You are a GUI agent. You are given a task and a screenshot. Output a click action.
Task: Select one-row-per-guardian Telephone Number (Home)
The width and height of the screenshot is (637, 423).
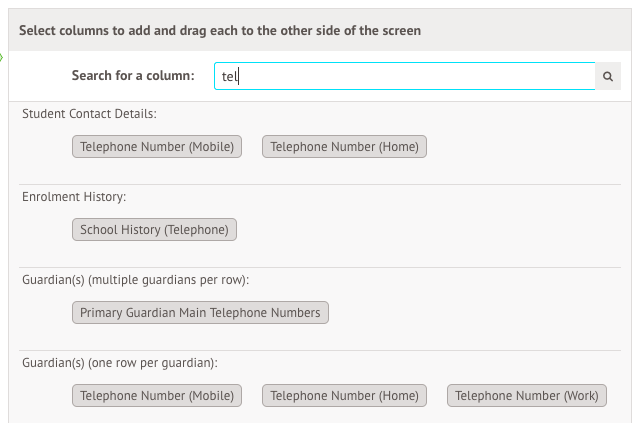[344, 396]
